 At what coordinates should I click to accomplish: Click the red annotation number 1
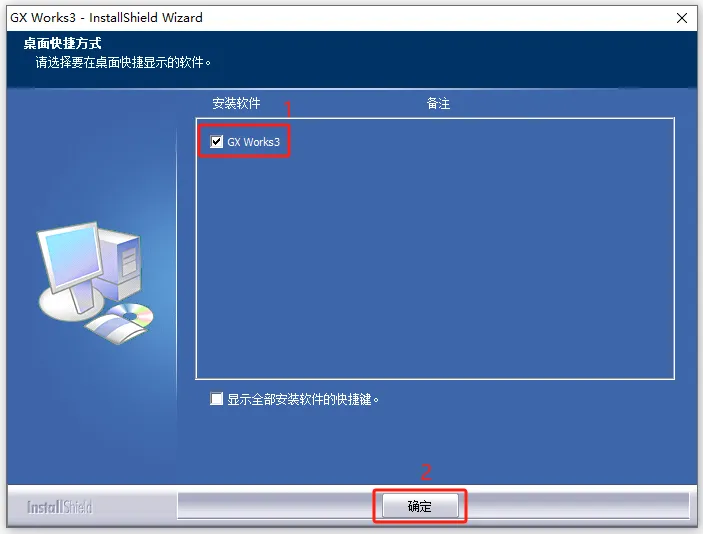(x=287, y=109)
